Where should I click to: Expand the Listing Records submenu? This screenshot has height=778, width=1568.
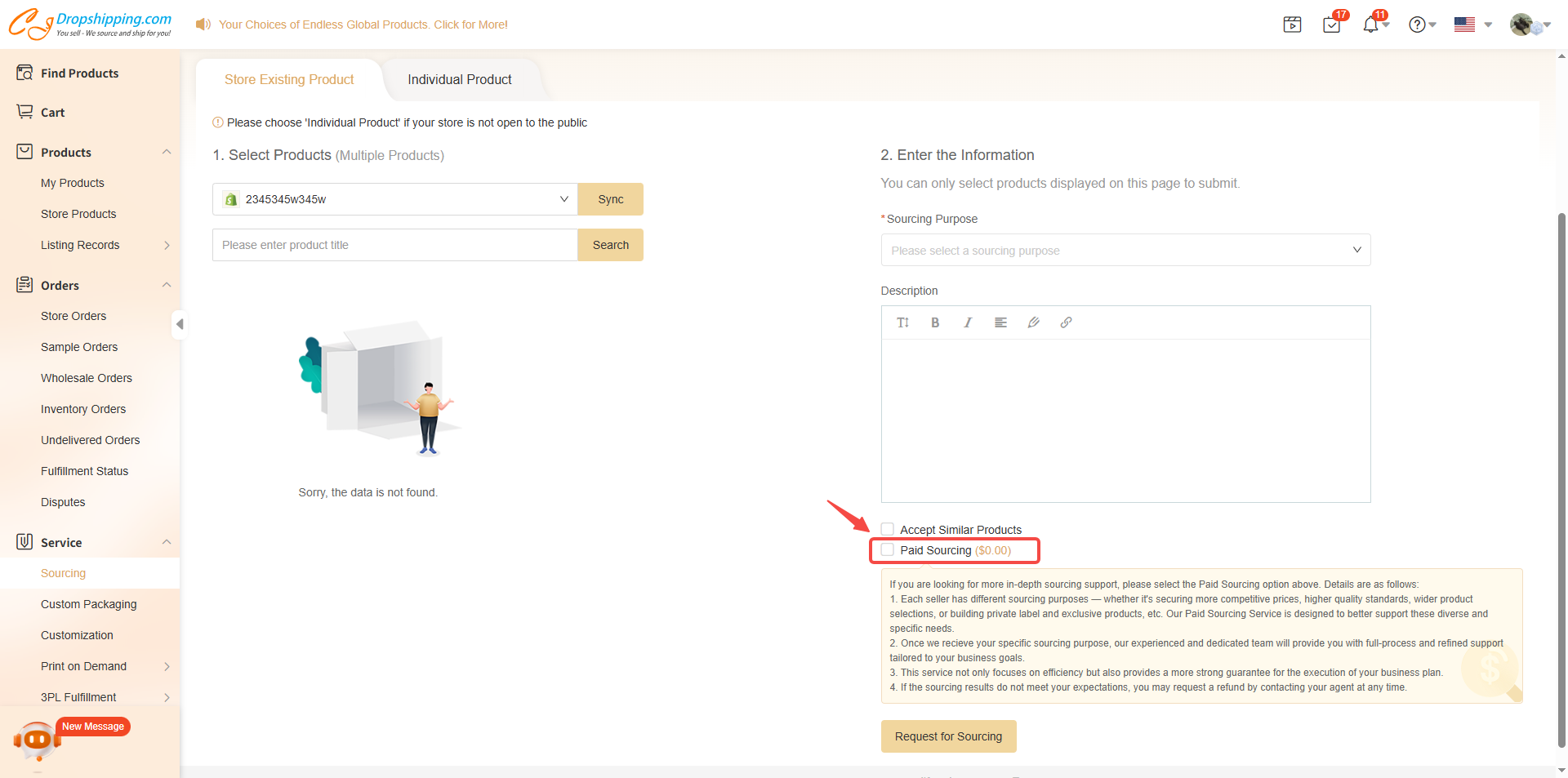pyautogui.click(x=167, y=245)
